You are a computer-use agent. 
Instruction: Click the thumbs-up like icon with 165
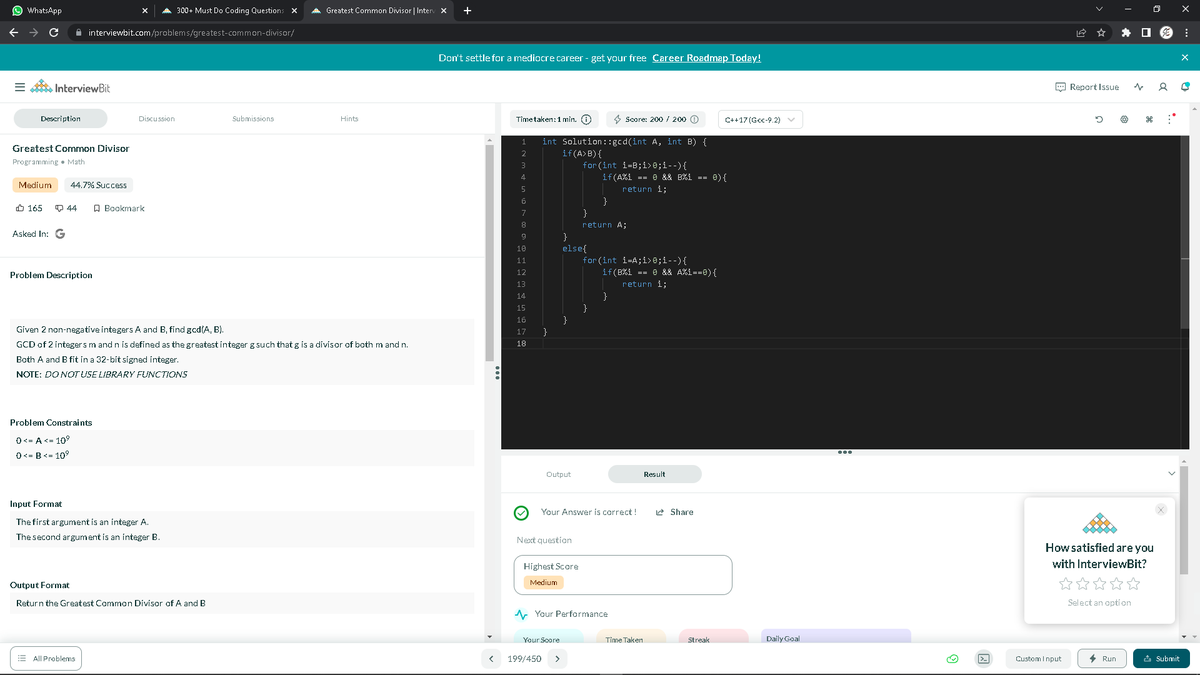click(x=22, y=208)
